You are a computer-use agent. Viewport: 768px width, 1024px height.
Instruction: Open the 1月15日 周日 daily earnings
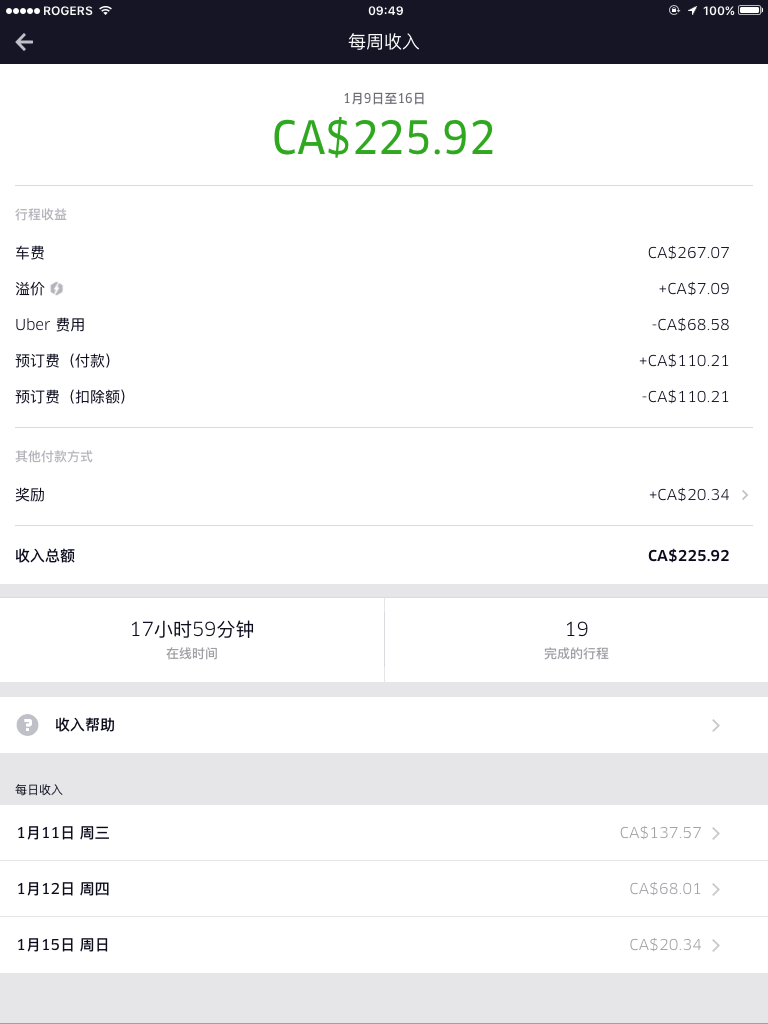click(384, 945)
